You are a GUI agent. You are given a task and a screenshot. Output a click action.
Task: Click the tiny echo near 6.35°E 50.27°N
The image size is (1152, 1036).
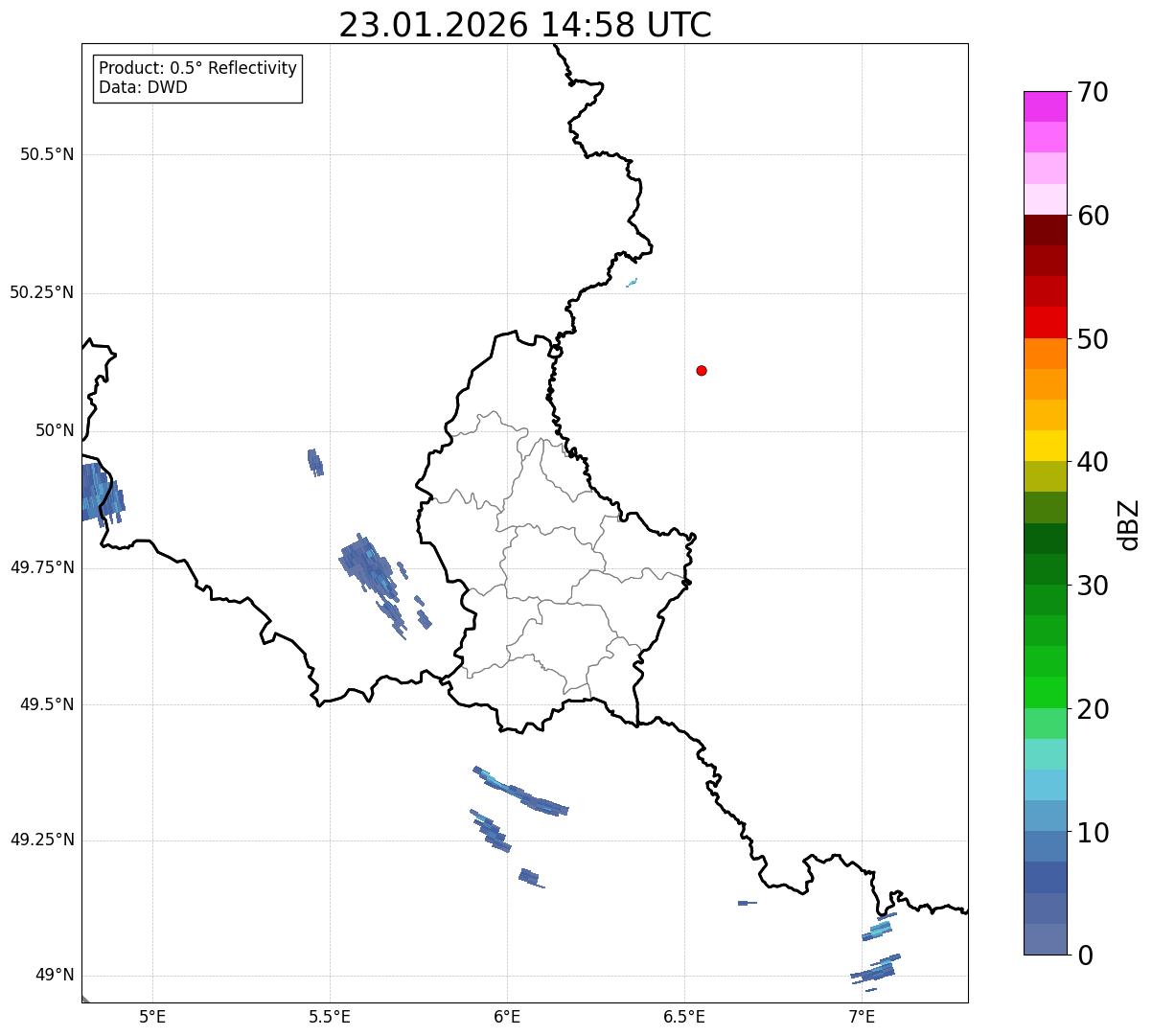[632, 283]
